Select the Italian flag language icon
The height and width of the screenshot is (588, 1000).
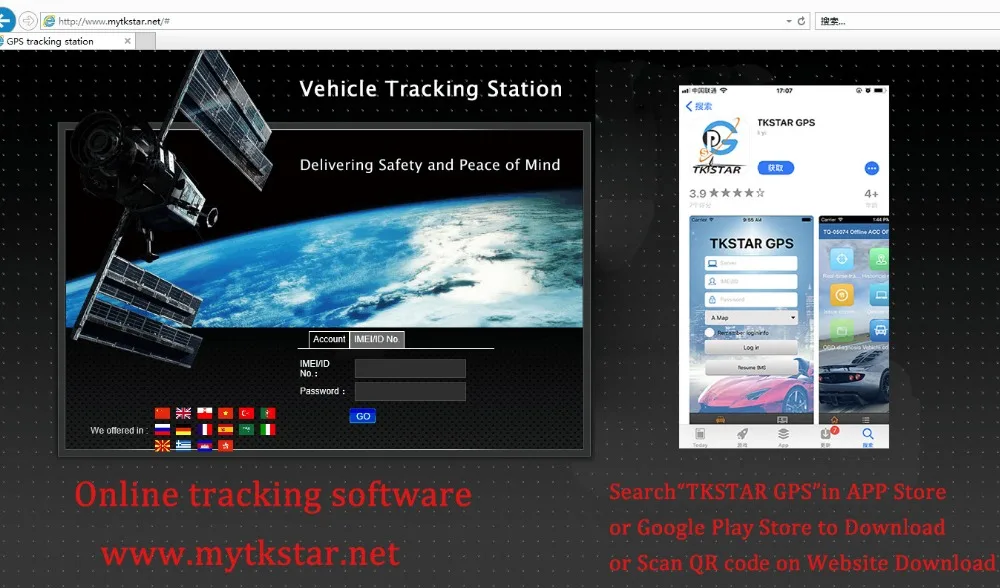click(267, 429)
